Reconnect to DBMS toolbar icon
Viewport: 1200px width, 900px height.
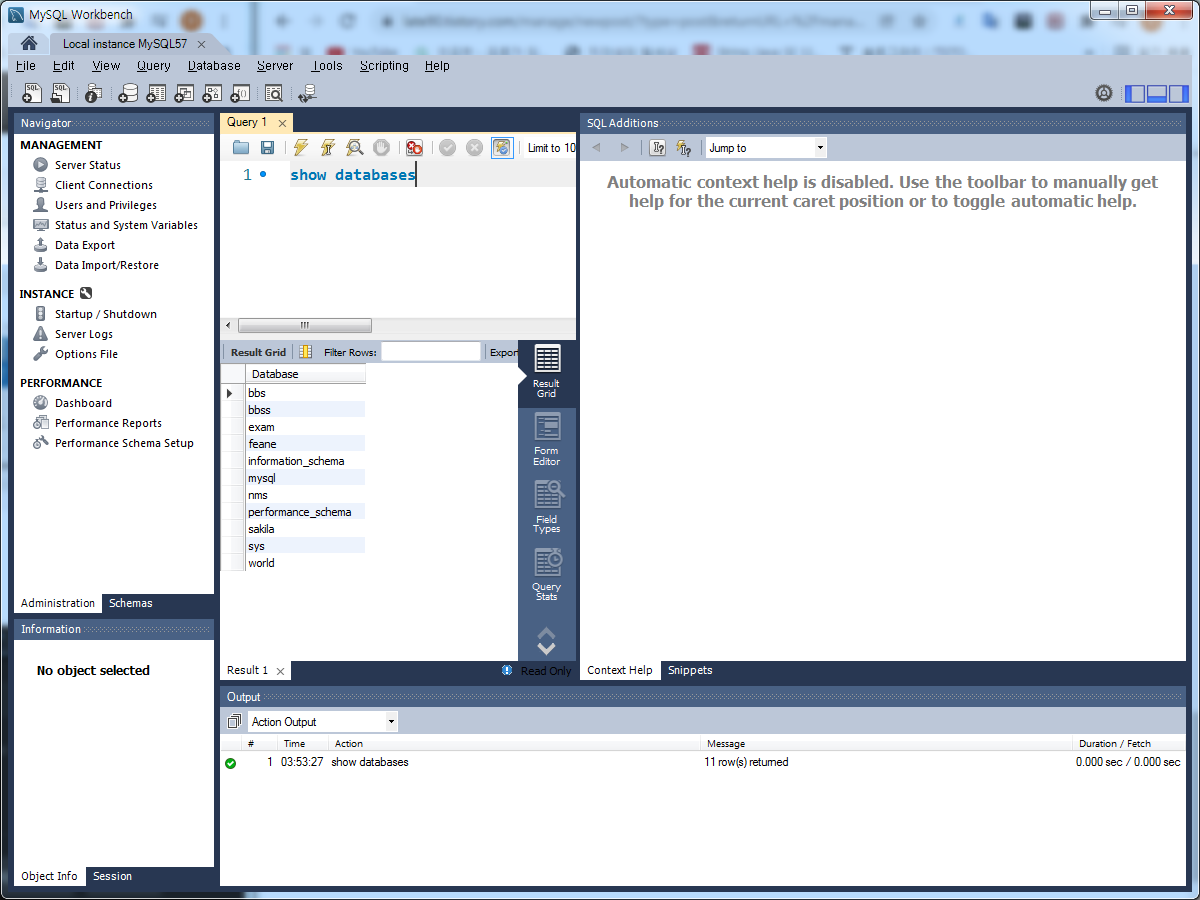click(307, 93)
